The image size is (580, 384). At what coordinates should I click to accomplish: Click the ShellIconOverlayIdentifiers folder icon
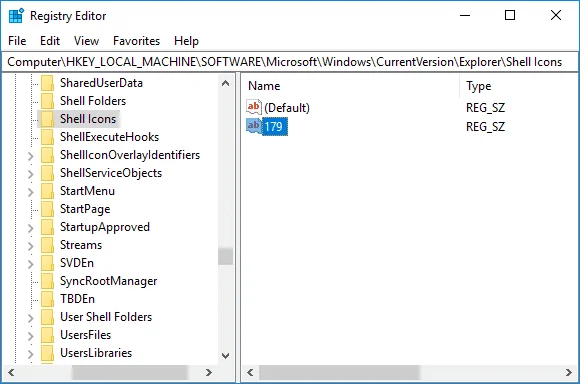[47, 155]
